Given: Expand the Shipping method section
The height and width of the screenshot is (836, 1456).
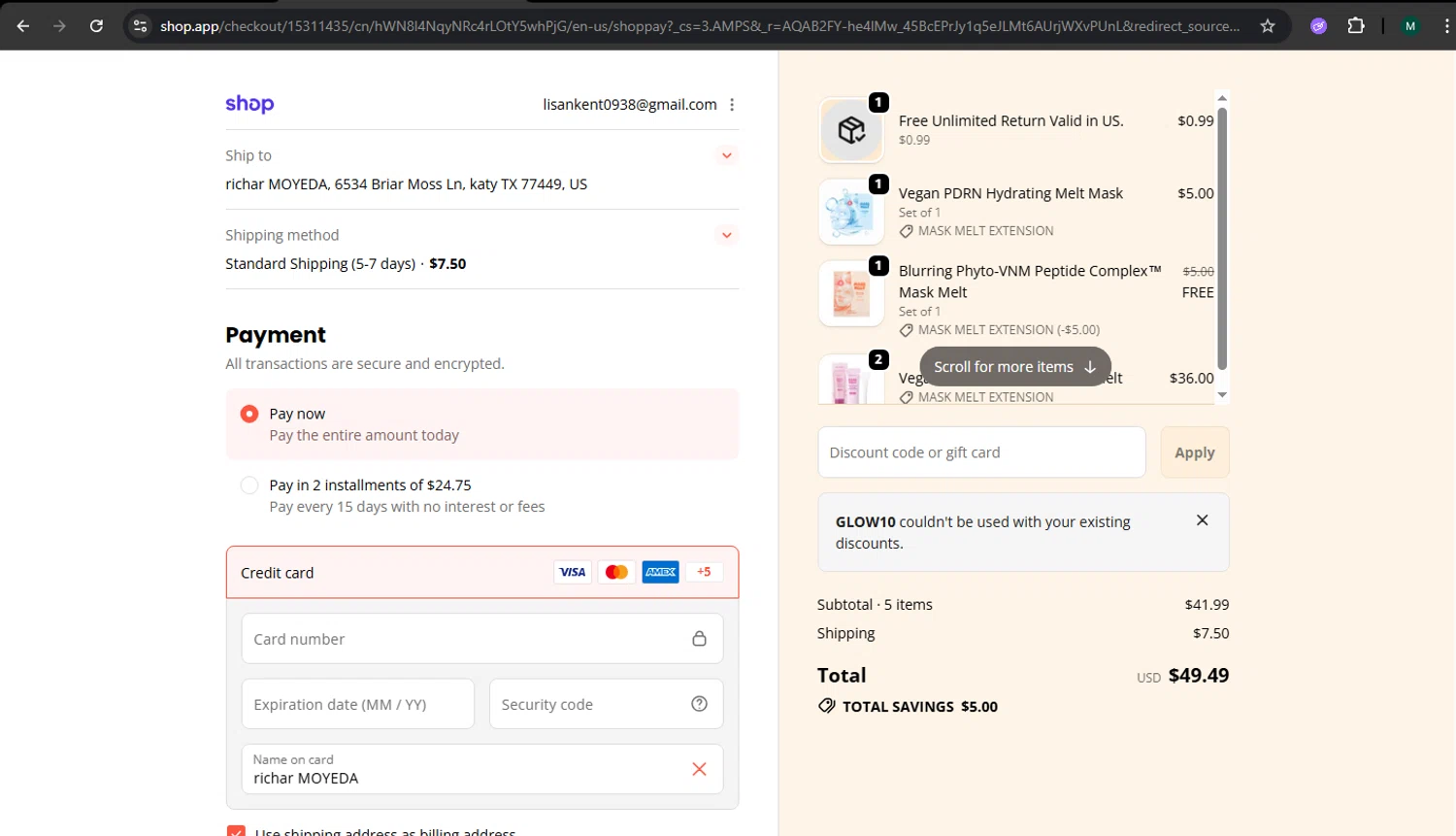Looking at the screenshot, I should pos(726,235).
